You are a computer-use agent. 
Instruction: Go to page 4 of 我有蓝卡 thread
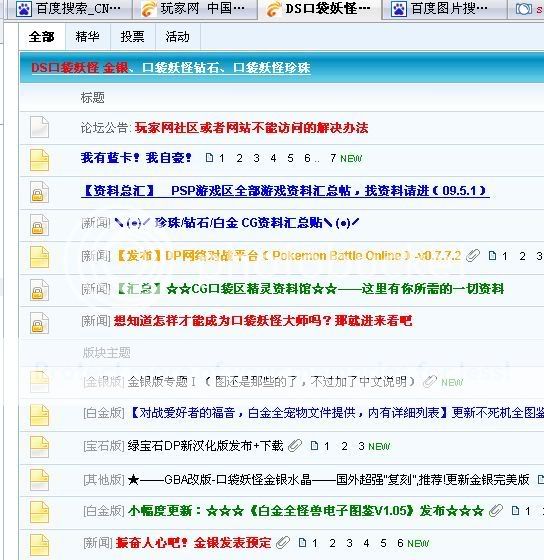pos(273,158)
